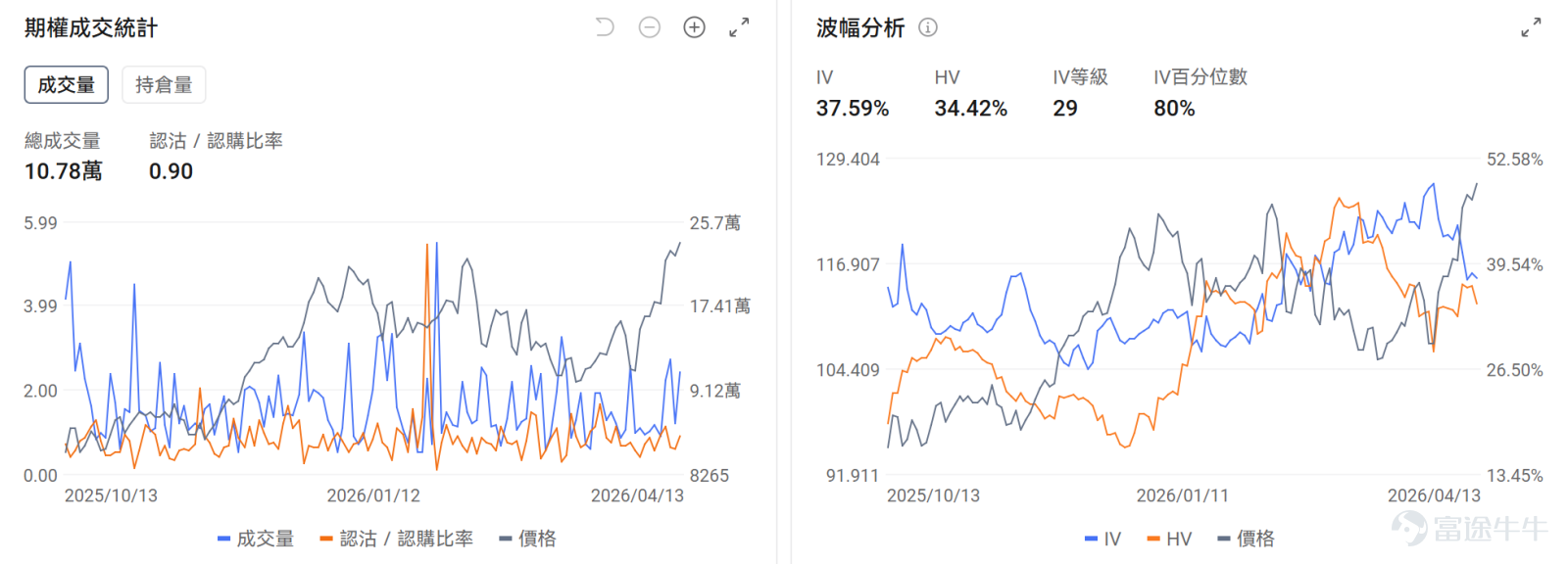Expand the 波幅分析 panel to fullscreen
The width and height of the screenshot is (1568, 564).
(x=1531, y=27)
